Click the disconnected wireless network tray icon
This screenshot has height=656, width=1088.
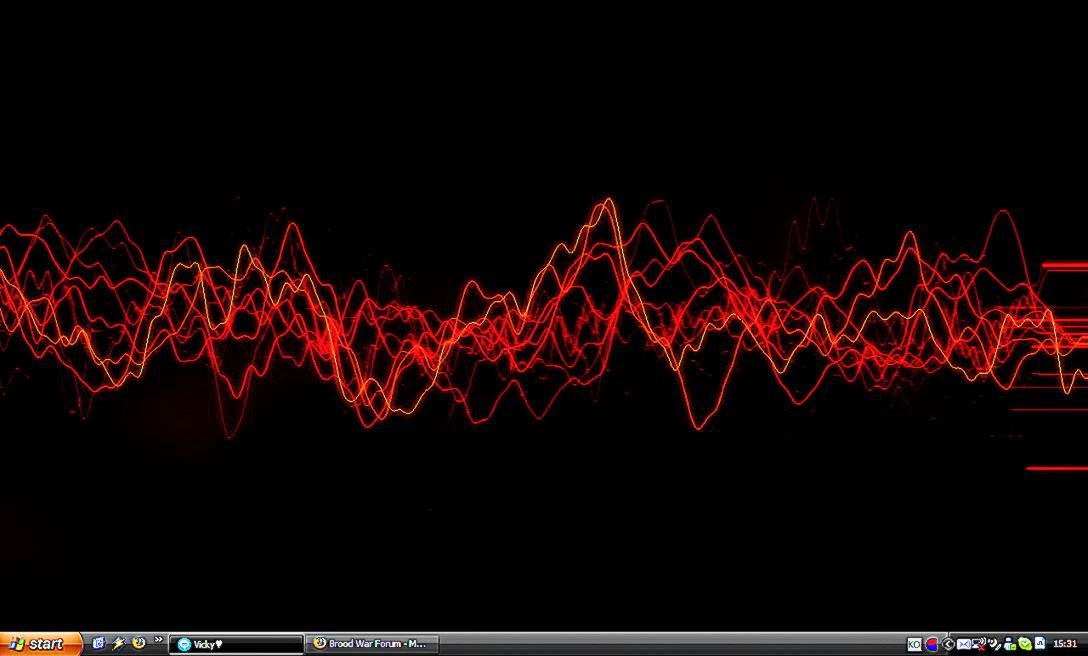(979, 643)
